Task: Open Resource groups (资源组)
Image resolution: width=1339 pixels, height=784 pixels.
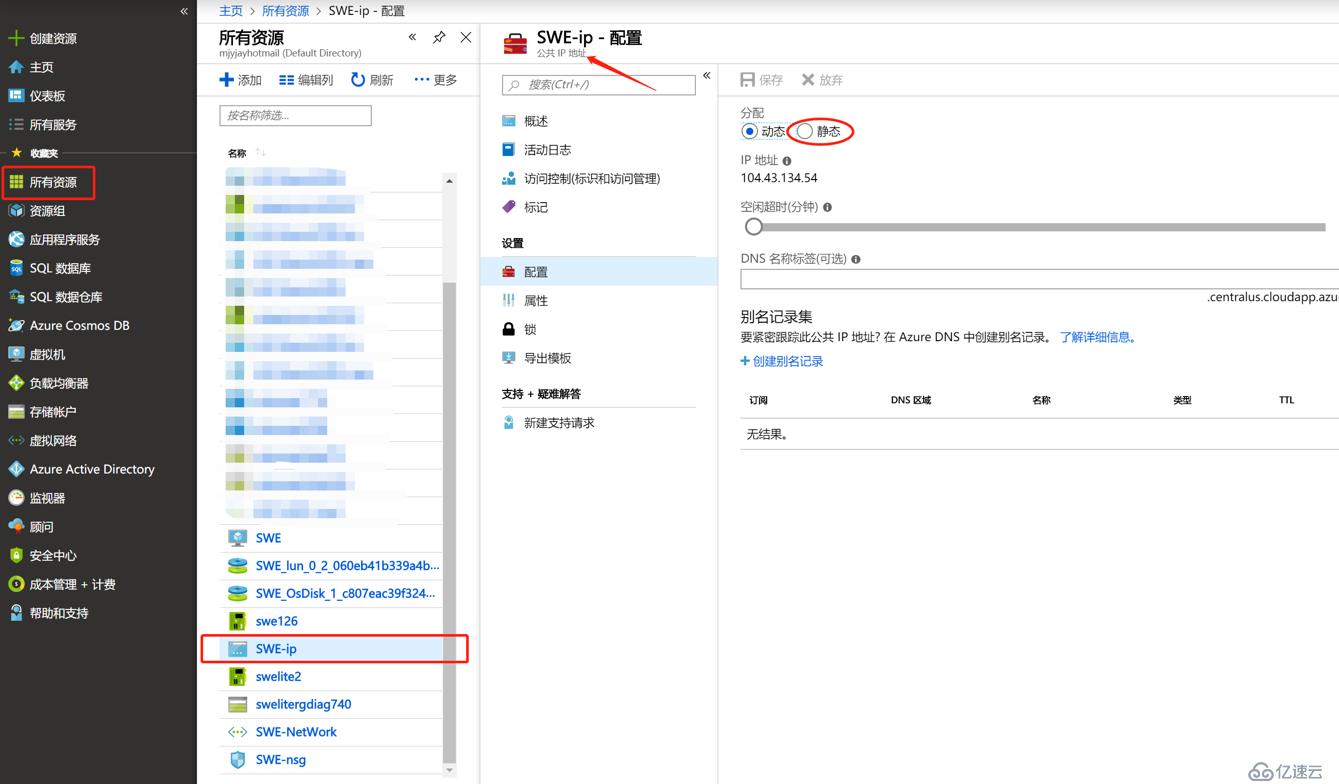Action: (47, 211)
